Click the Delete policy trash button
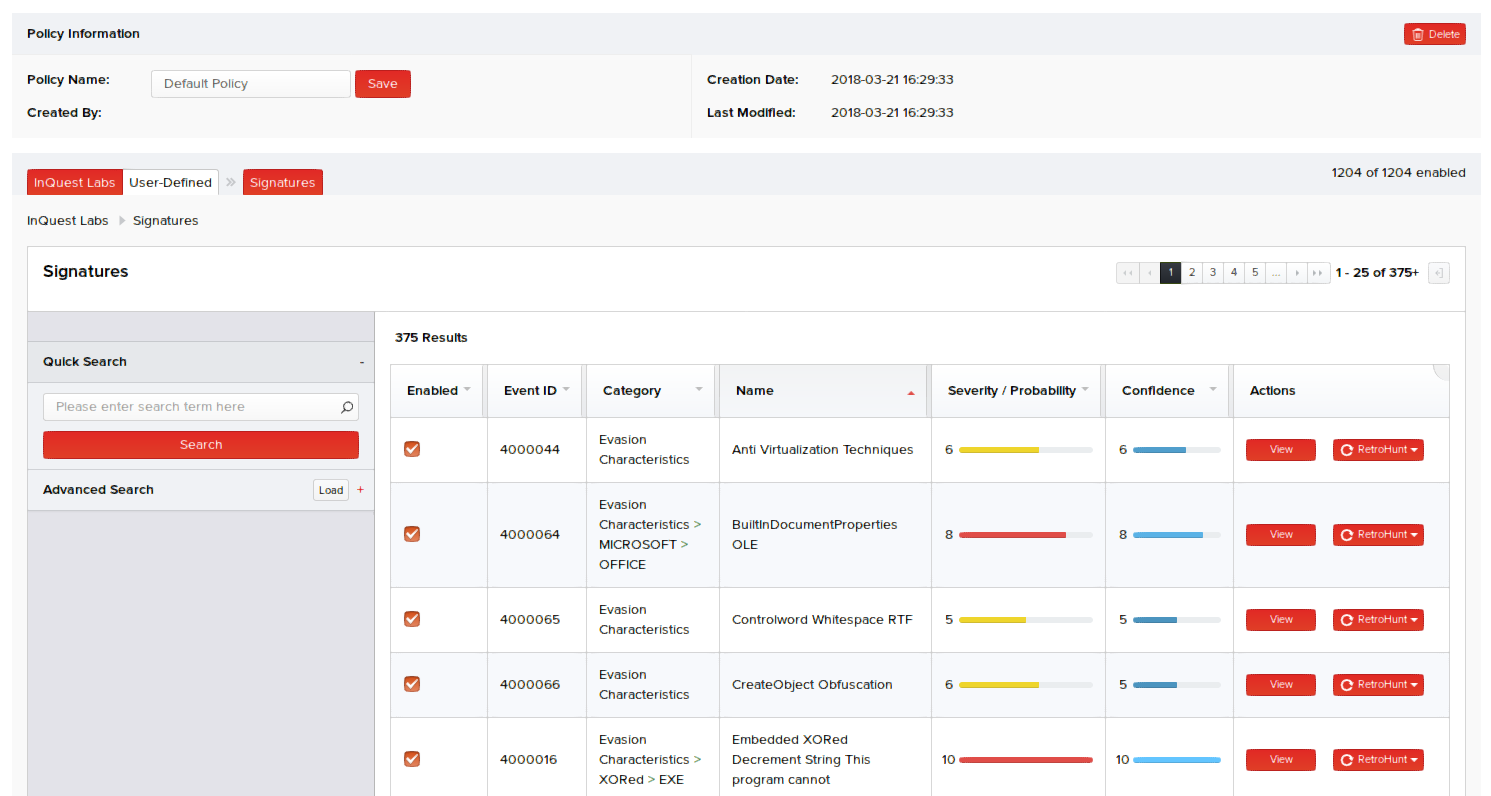 click(1434, 34)
